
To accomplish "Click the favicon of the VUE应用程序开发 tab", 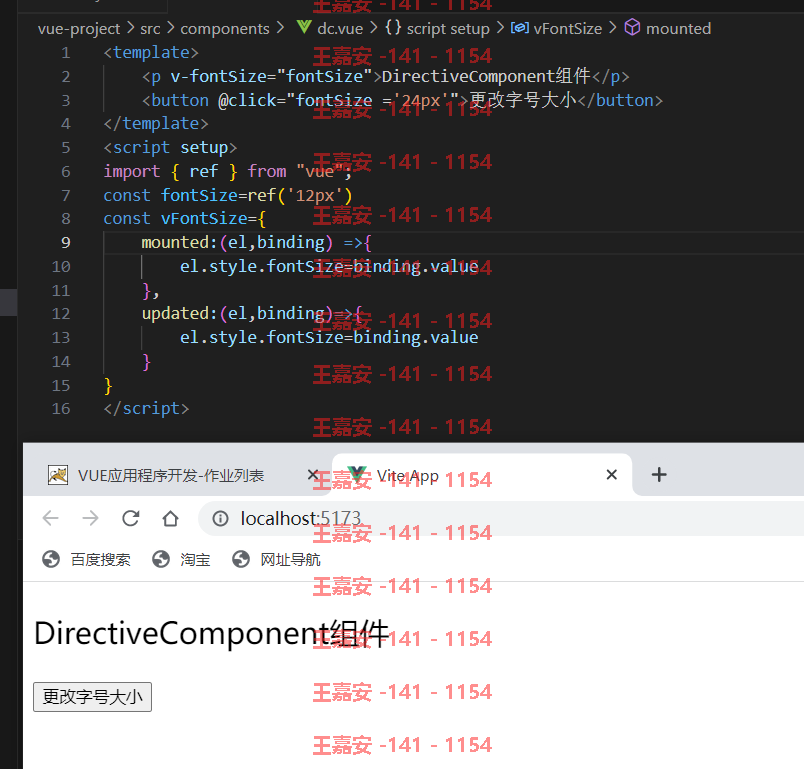I will (58, 475).
